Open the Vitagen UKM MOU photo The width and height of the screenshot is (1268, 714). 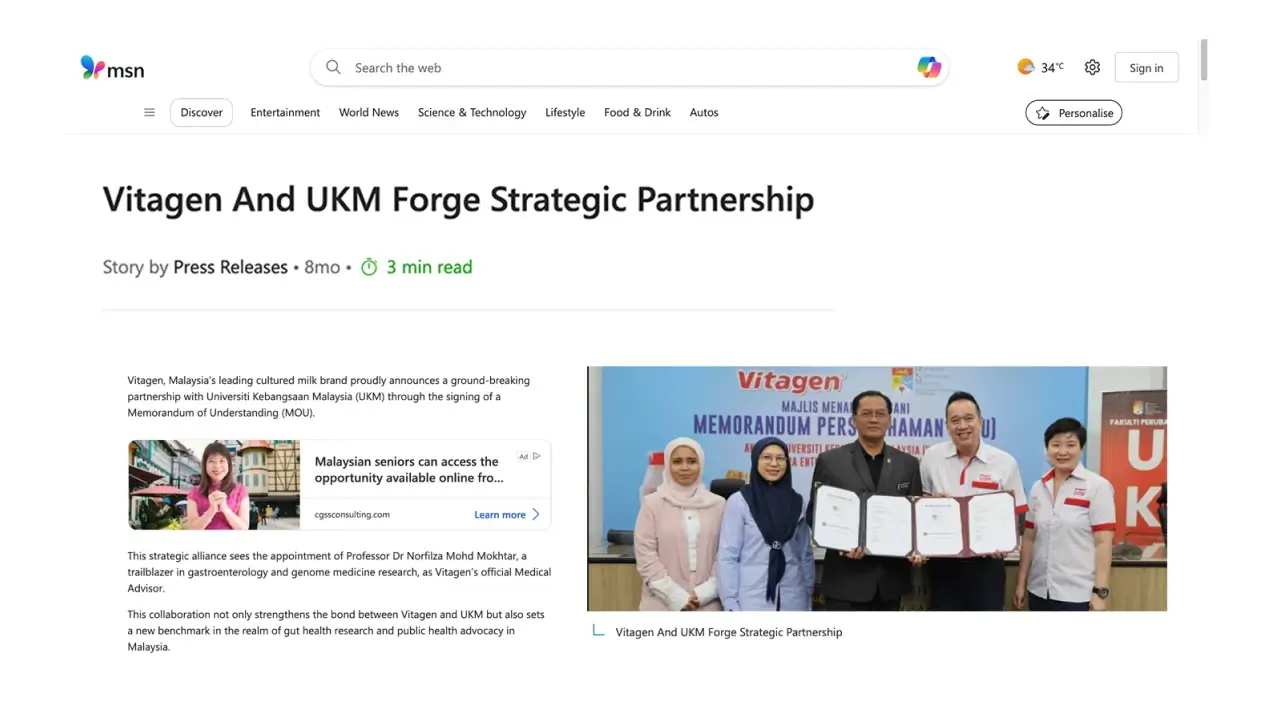[877, 488]
